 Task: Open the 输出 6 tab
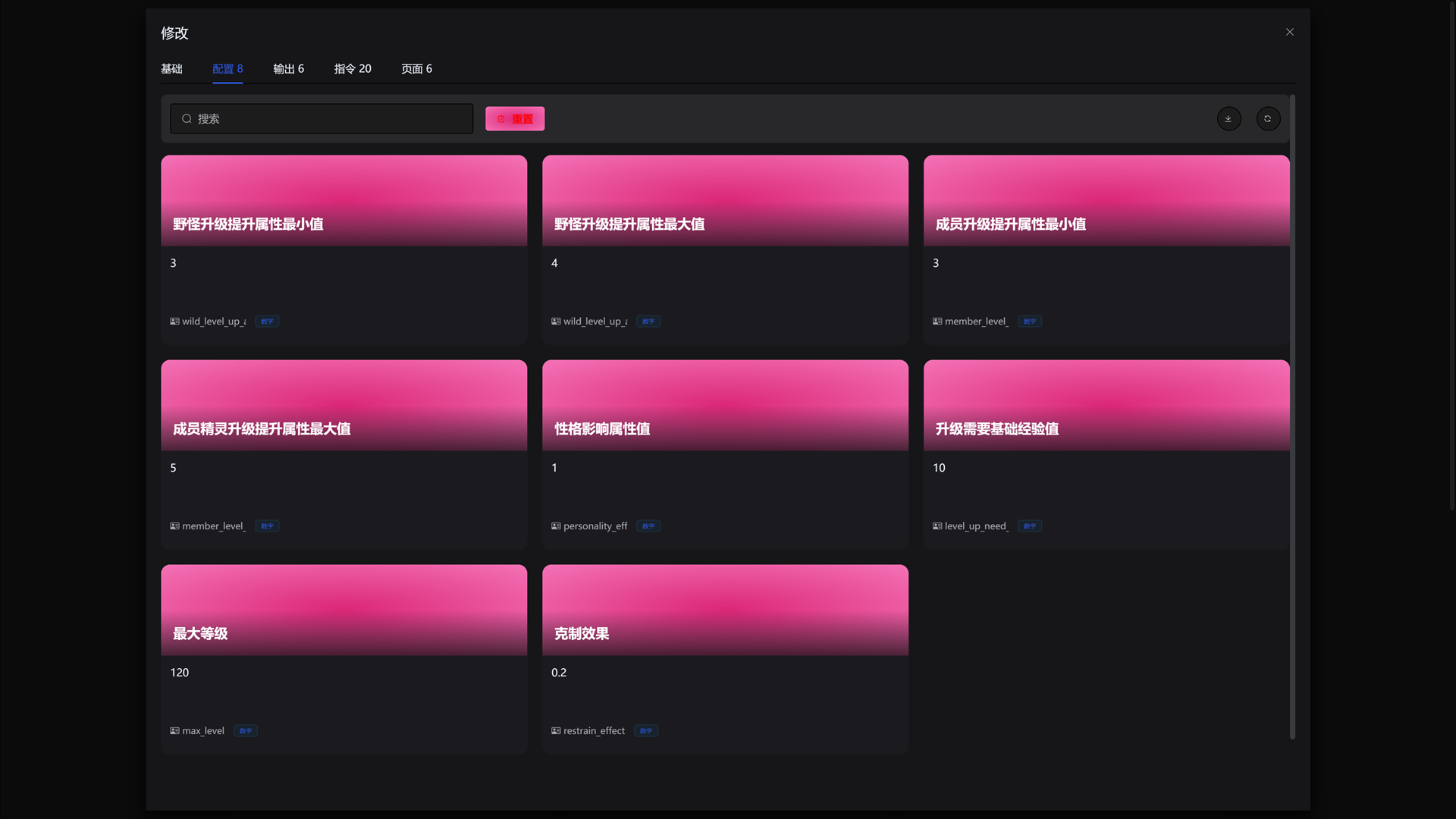[288, 69]
